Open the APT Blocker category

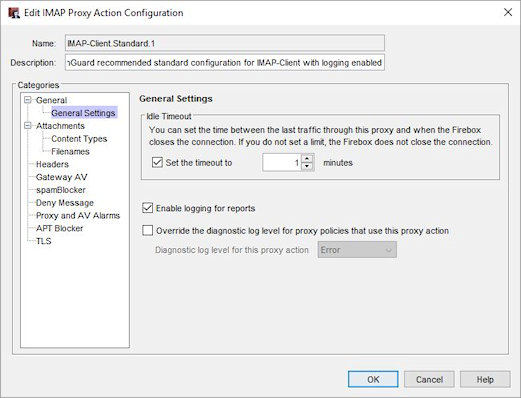coord(59,228)
